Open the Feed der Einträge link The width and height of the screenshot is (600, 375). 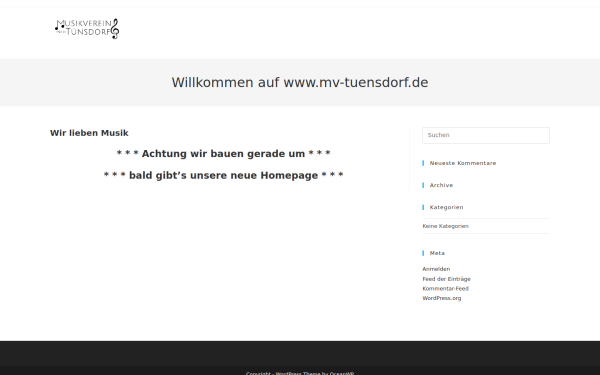[447, 279]
